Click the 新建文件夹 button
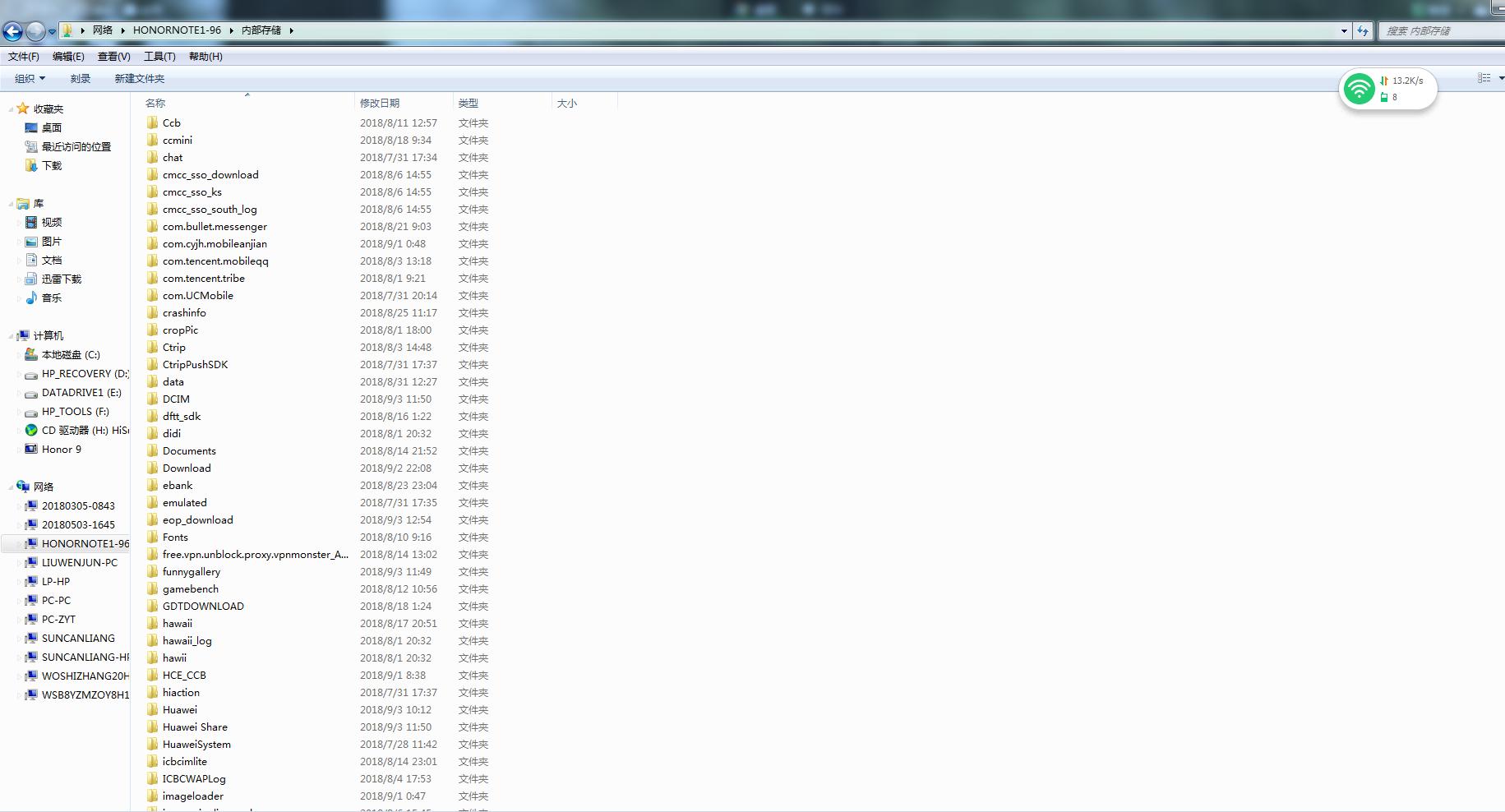The height and width of the screenshot is (812, 1505). click(x=140, y=78)
